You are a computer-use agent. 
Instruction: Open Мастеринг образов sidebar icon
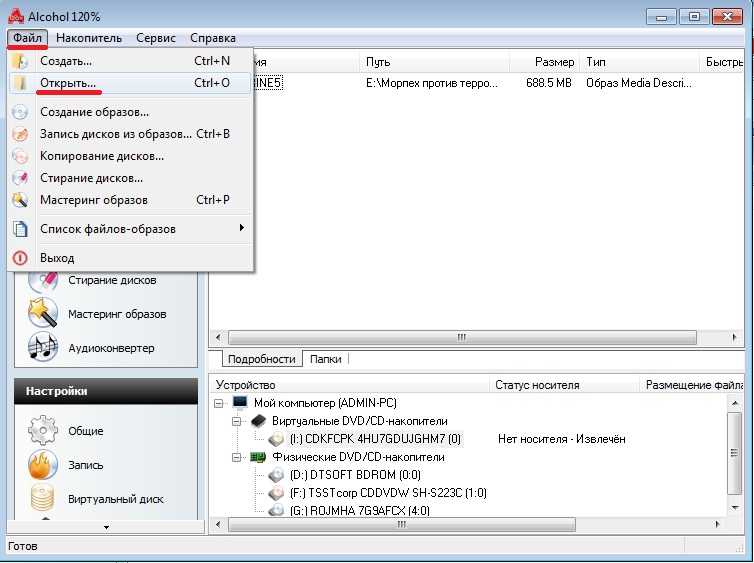tap(43, 313)
